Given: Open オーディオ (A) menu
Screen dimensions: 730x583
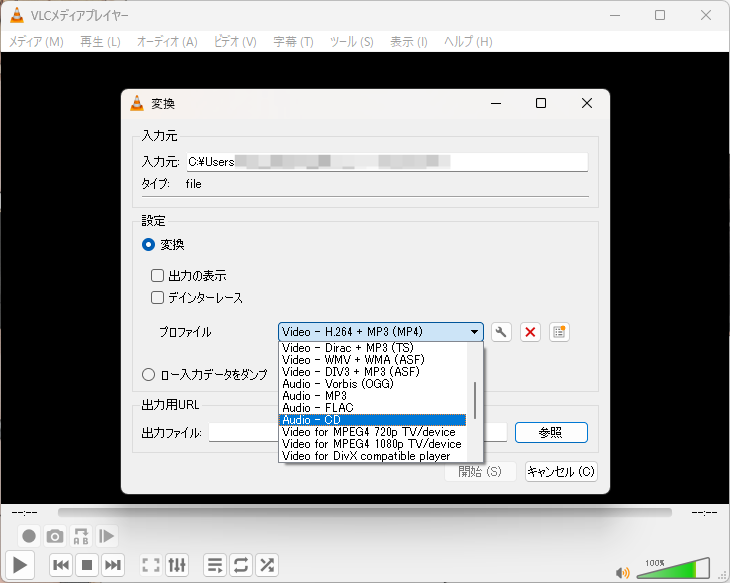Looking at the screenshot, I should pos(167,42).
